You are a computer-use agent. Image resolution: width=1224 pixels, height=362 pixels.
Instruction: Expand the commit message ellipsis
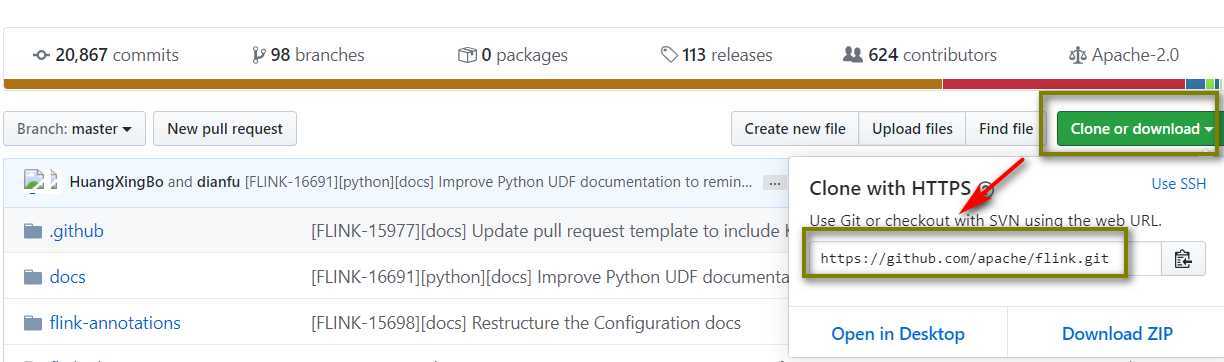point(774,182)
